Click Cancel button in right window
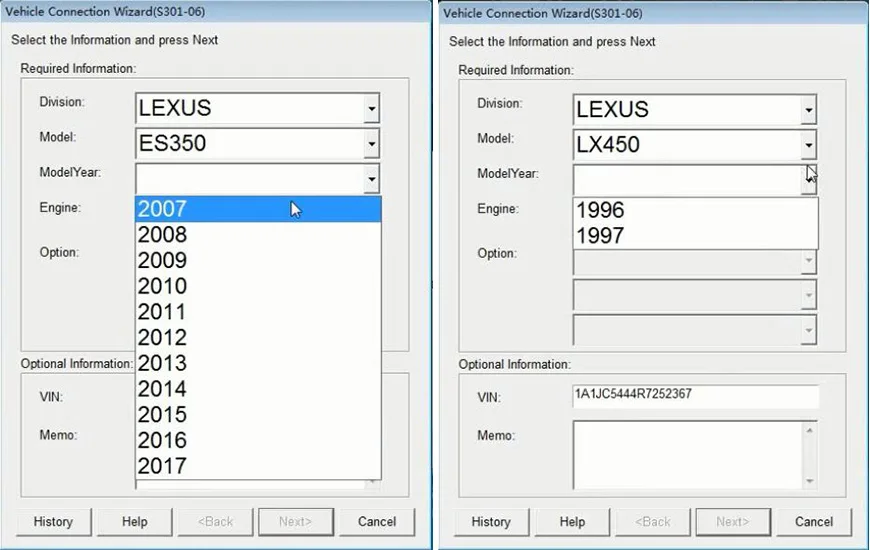Screen dimensions: 870x550 click(x=814, y=522)
